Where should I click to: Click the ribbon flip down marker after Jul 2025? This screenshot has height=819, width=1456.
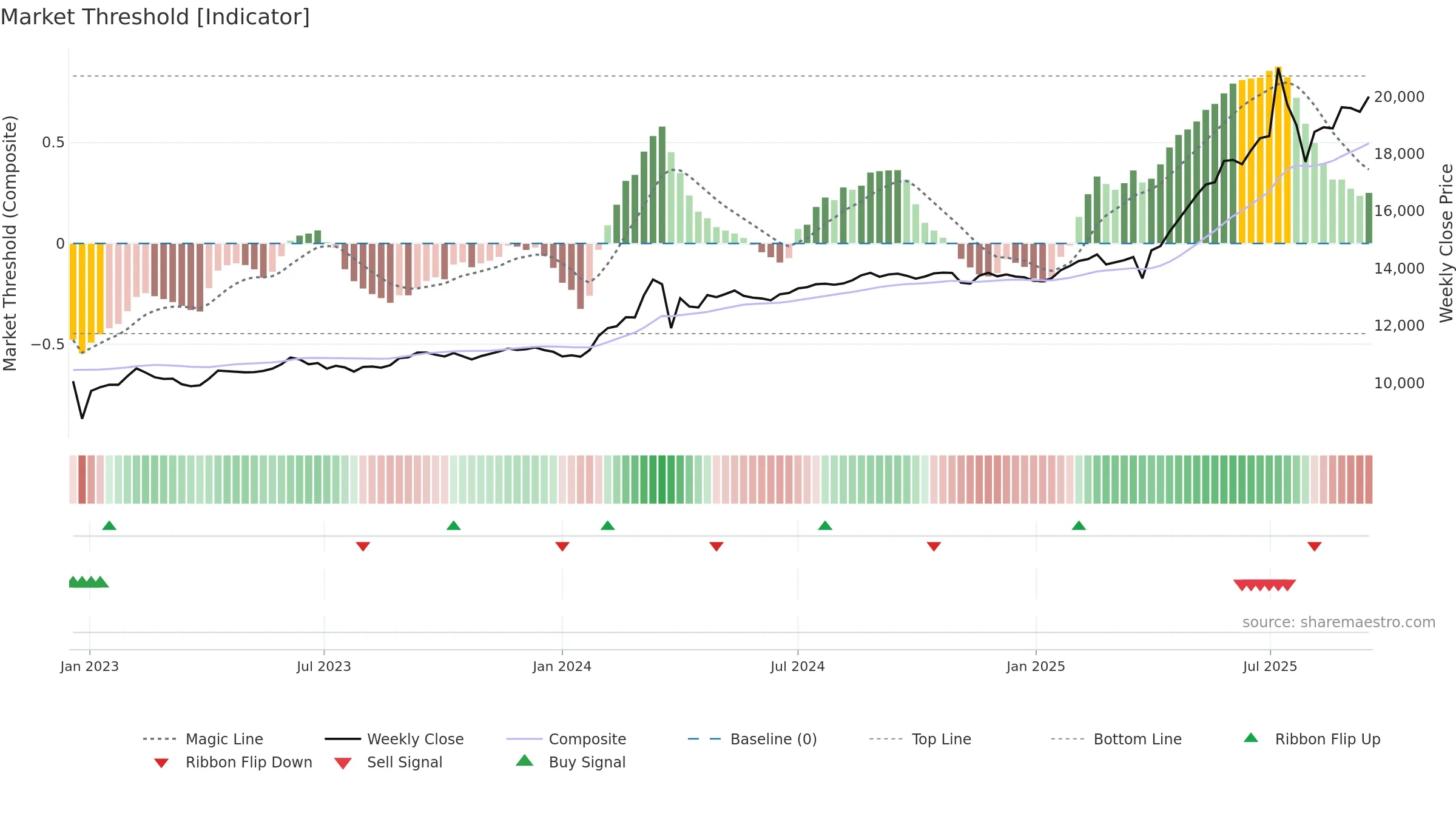(1315, 547)
